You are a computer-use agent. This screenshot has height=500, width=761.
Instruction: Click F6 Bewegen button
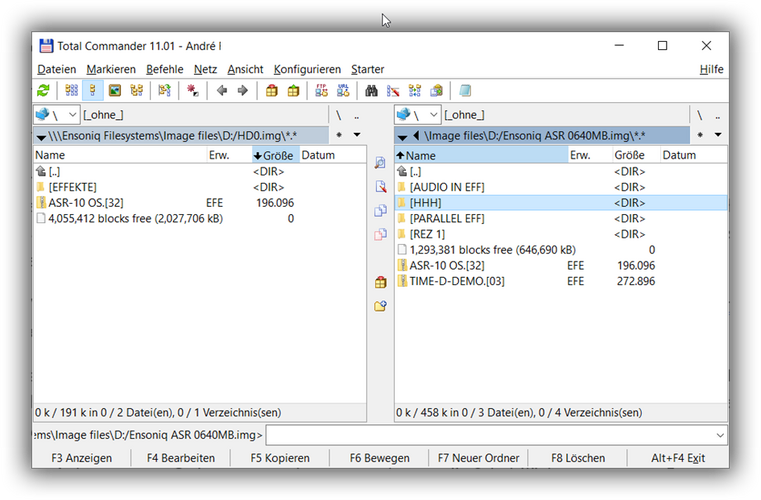(380, 458)
